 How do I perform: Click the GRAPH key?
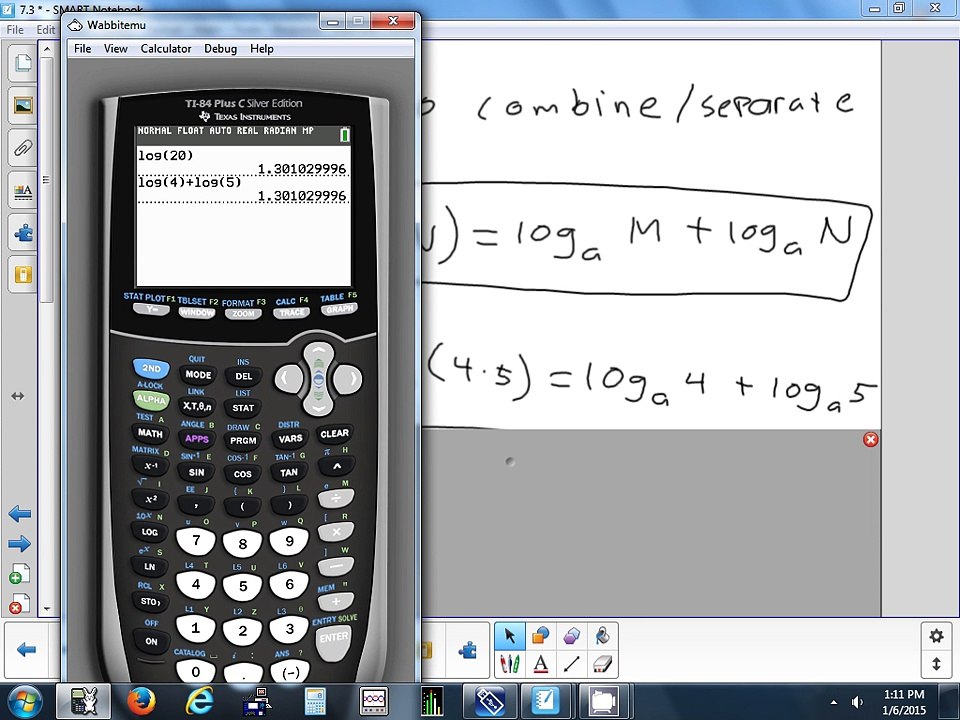339,309
